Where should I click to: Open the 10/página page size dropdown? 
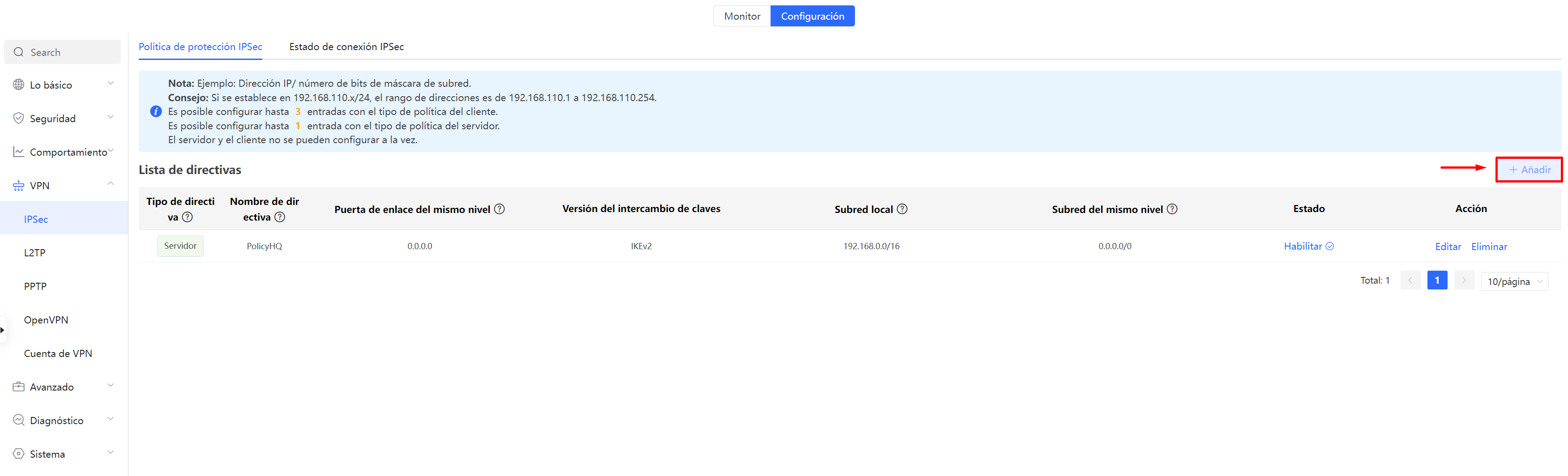[1514, 280]
